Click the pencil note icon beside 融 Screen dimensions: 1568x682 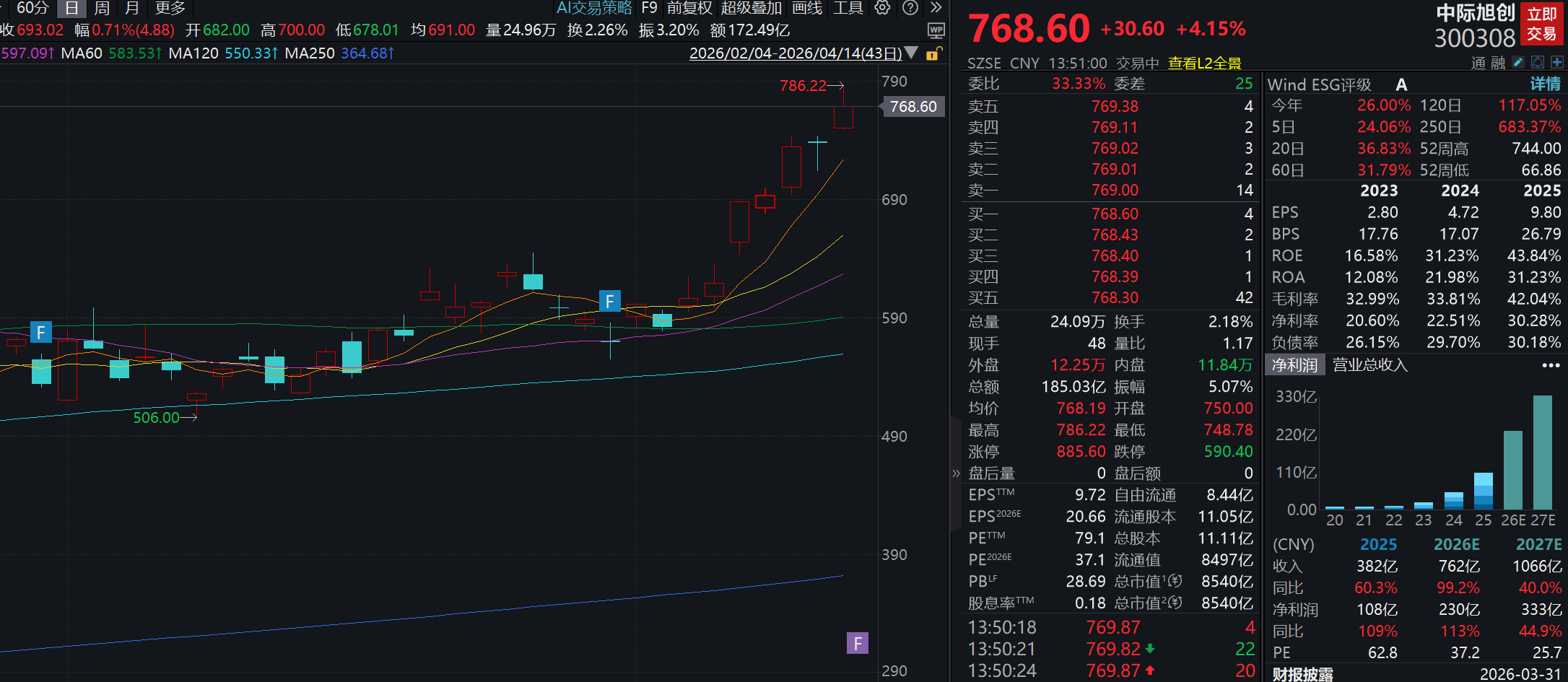1517,63
